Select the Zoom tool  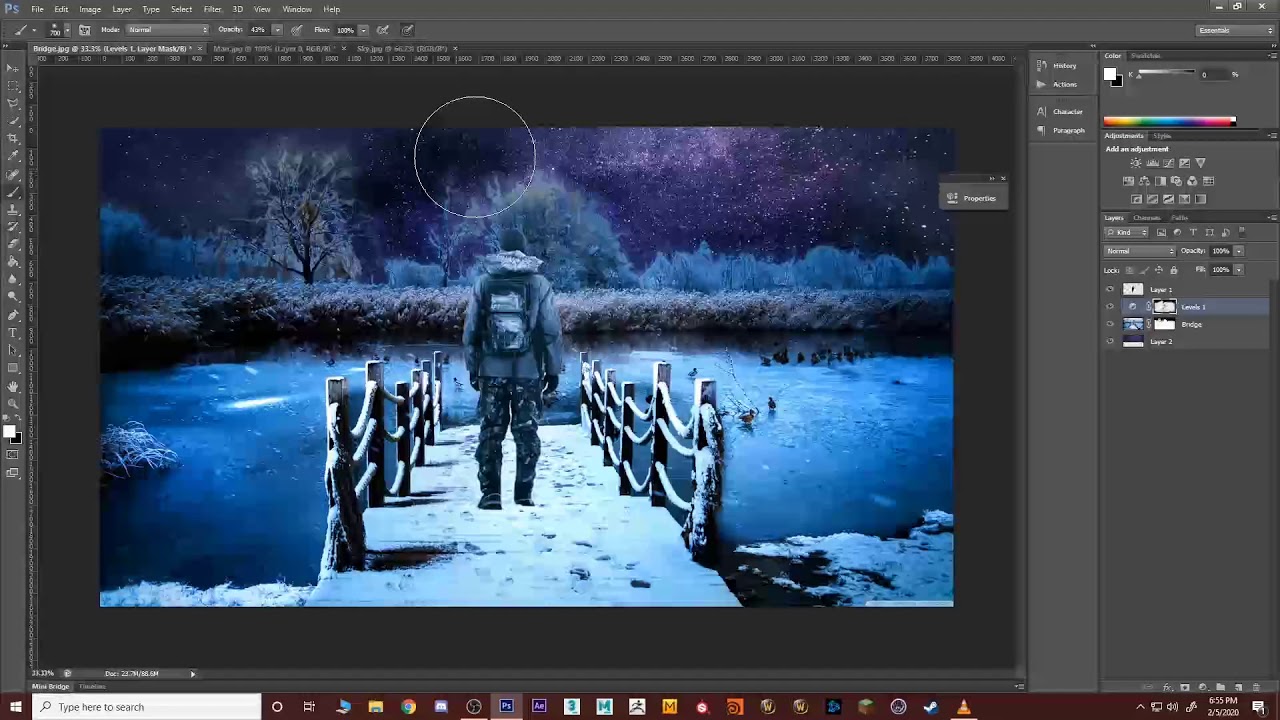[x=12, y=404]
